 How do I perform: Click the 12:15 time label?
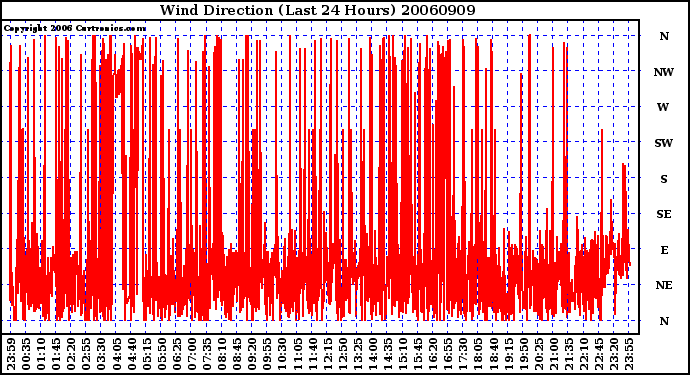[328, 354]
